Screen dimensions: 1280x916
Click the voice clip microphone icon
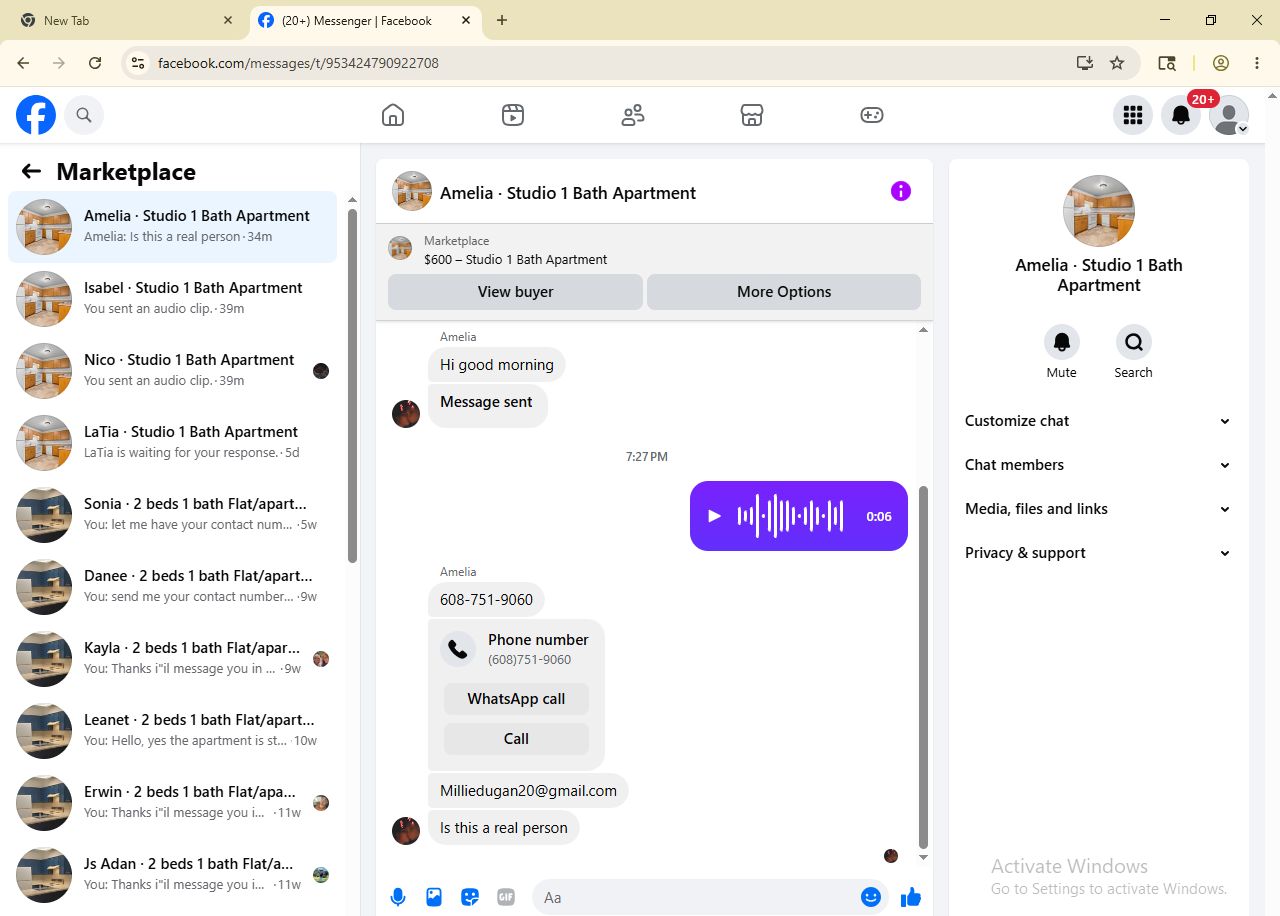pyautogui.click(x=398, y=897)
